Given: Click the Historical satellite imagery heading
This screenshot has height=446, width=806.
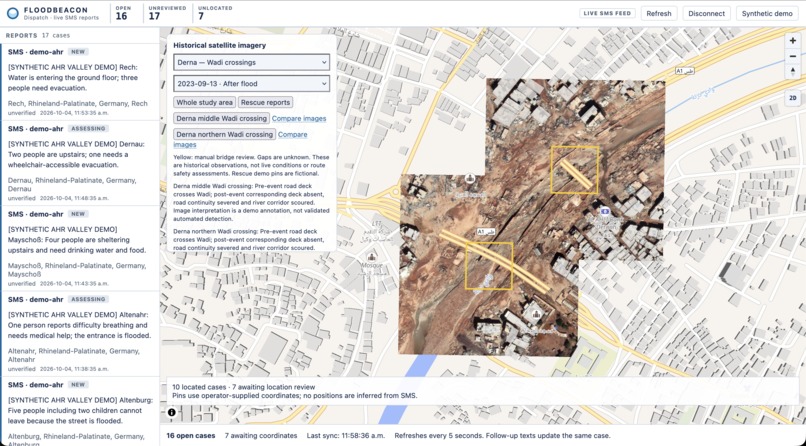Looking at the screenshot, I should (219, 45).
